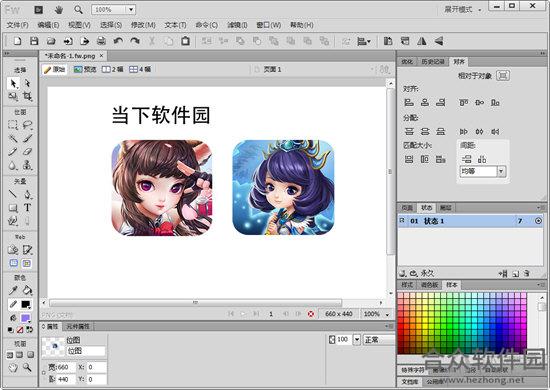
Task: Click the align left edges button
Action: coord(409,102)
